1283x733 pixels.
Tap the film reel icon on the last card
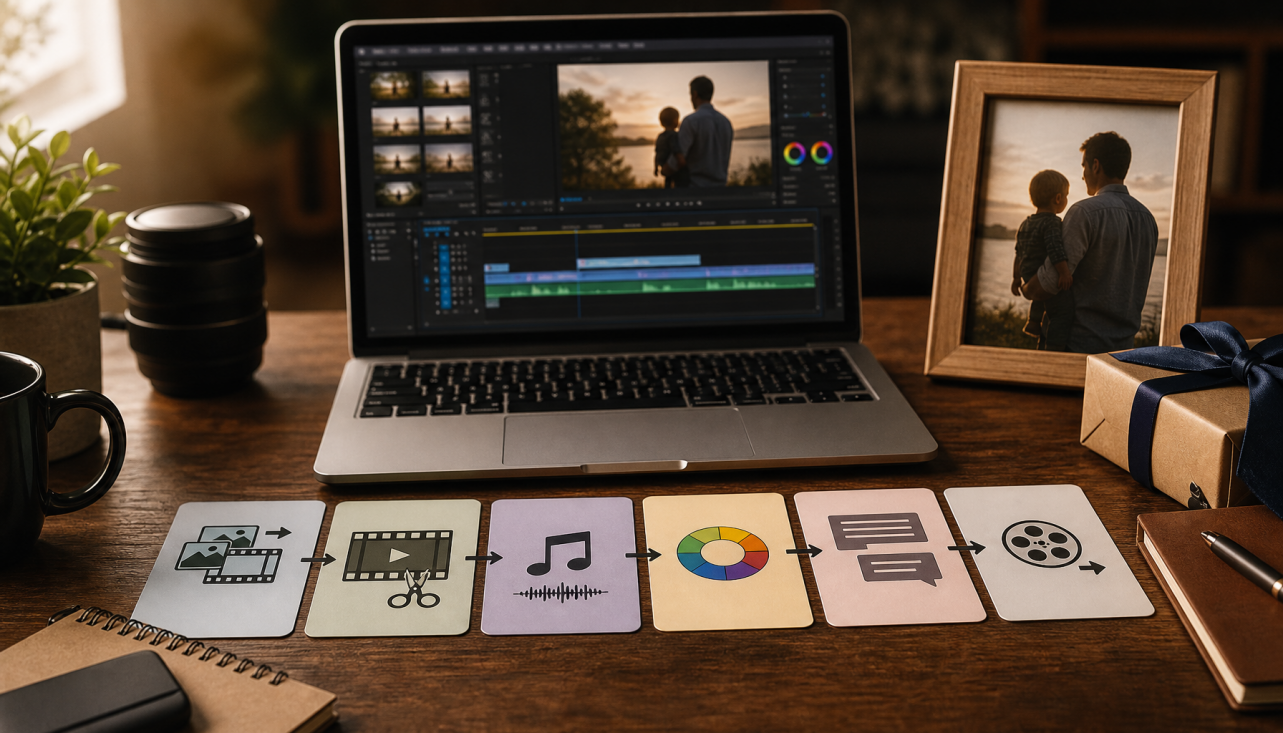[1043, 543]
